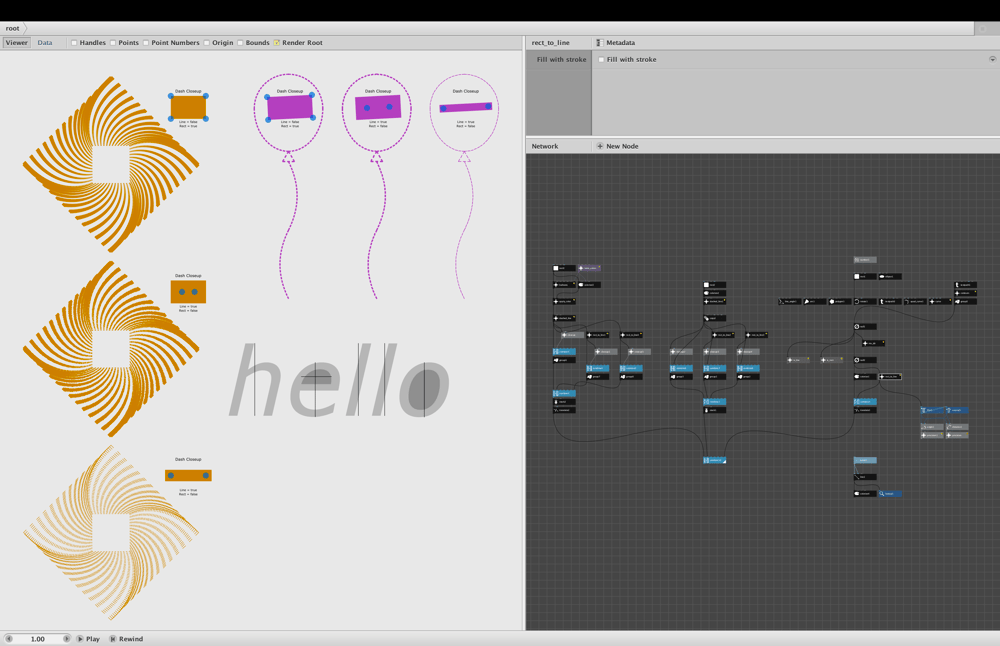The image size is (1000, 646).
Task: Select the line node above the lookup node
Action: [865, 476]
